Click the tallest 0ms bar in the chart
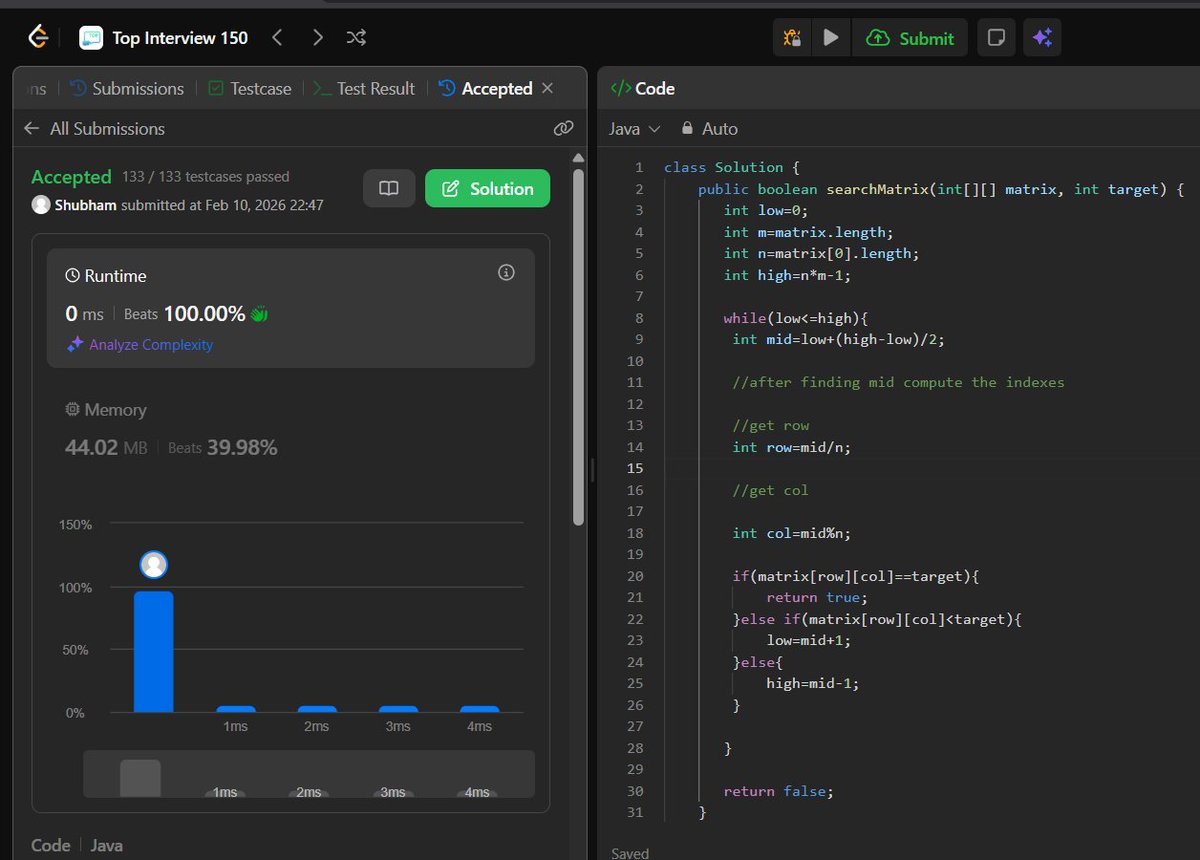 pos(154,652)
